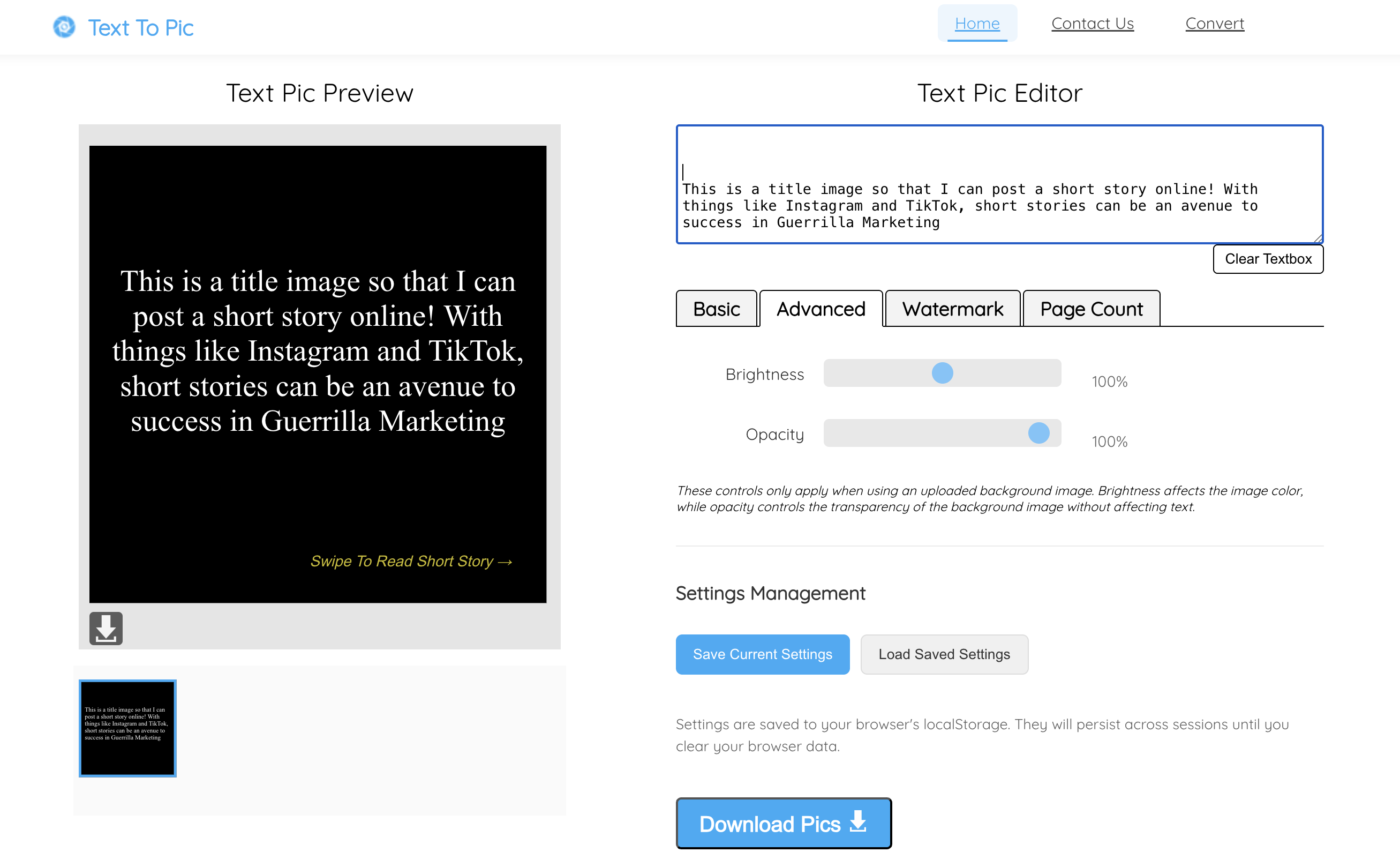Click the resize handle of the textbox
Screen dimensions: 1400x867
pyautogui.click(x=1318, y=238)
